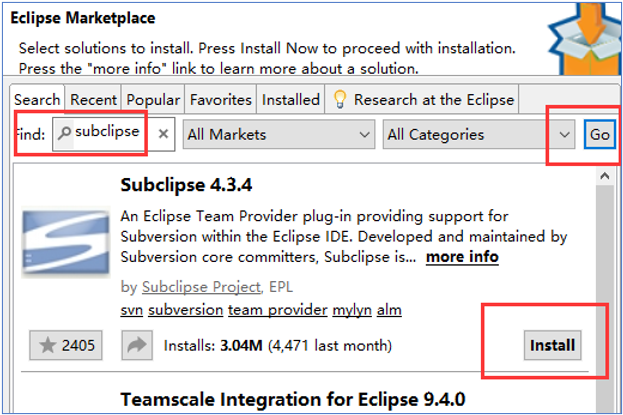Open the Research at the Eclipse tab
The width and height of the screenshot is (623, 415).
[x=422, y=99]
